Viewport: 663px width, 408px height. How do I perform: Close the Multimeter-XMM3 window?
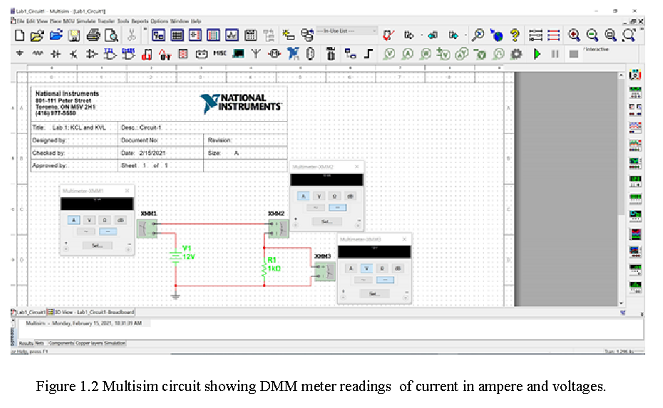[404, 239]
